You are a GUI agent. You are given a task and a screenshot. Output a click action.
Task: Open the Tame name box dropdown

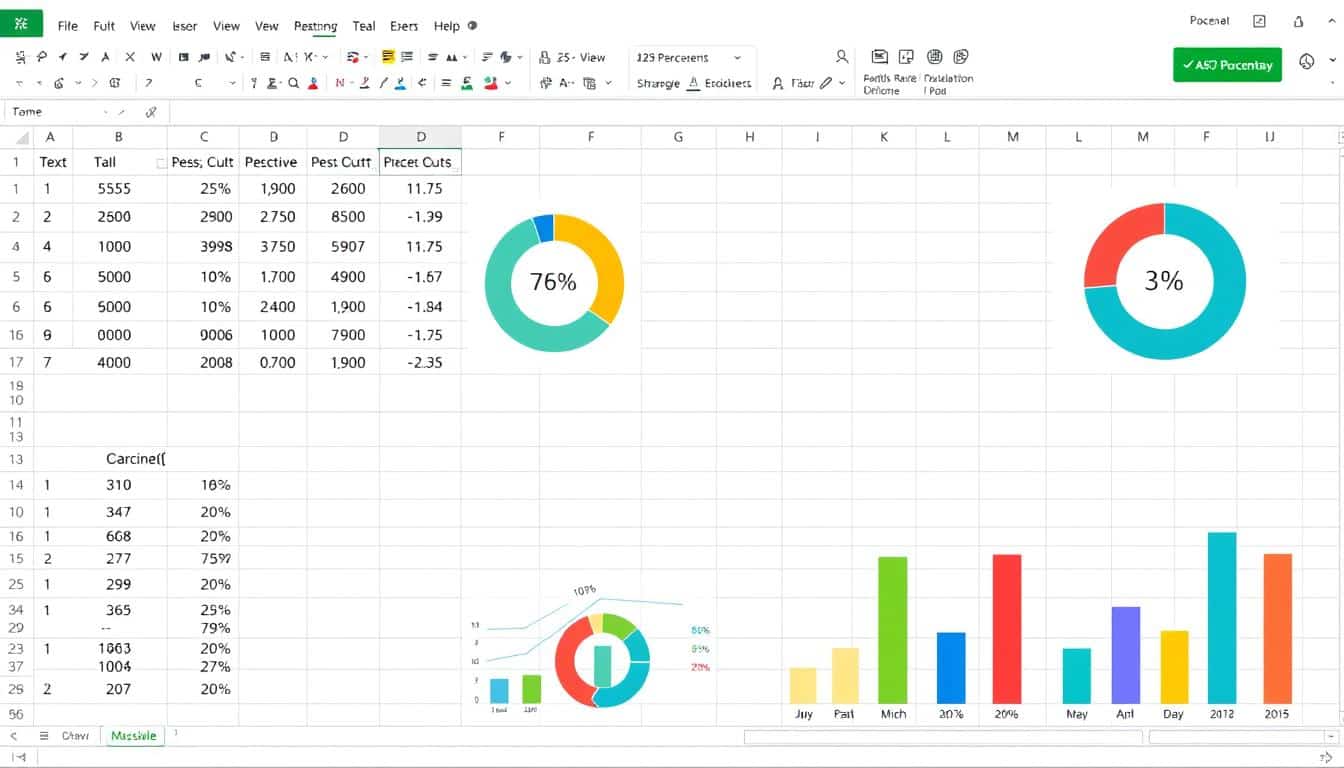[x=105, y=112]
